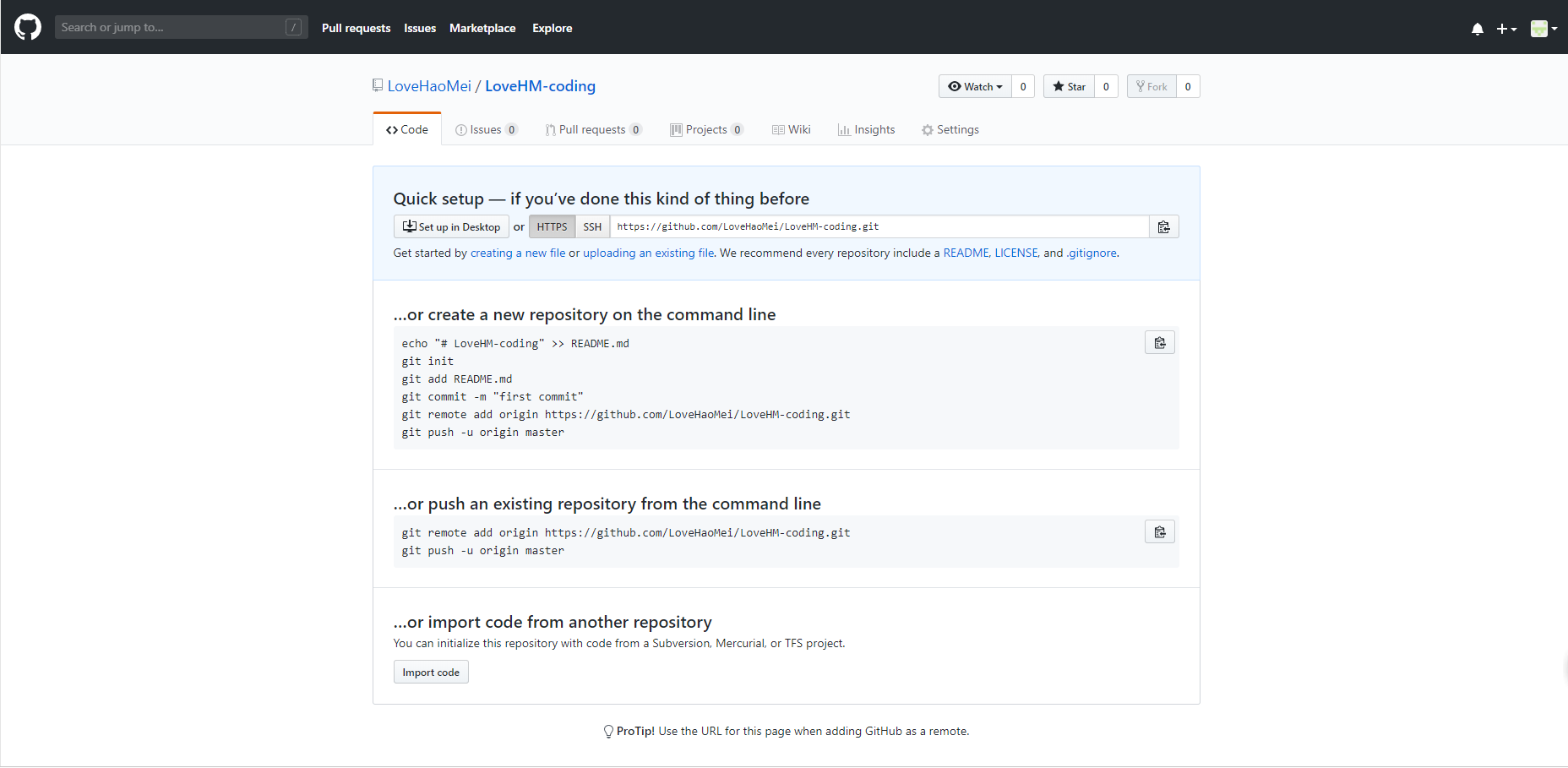Screen dimensions: 1568x768
Task: Switch to the repository Issues tab
Action: pyautogui.click(x=486, y=129)
